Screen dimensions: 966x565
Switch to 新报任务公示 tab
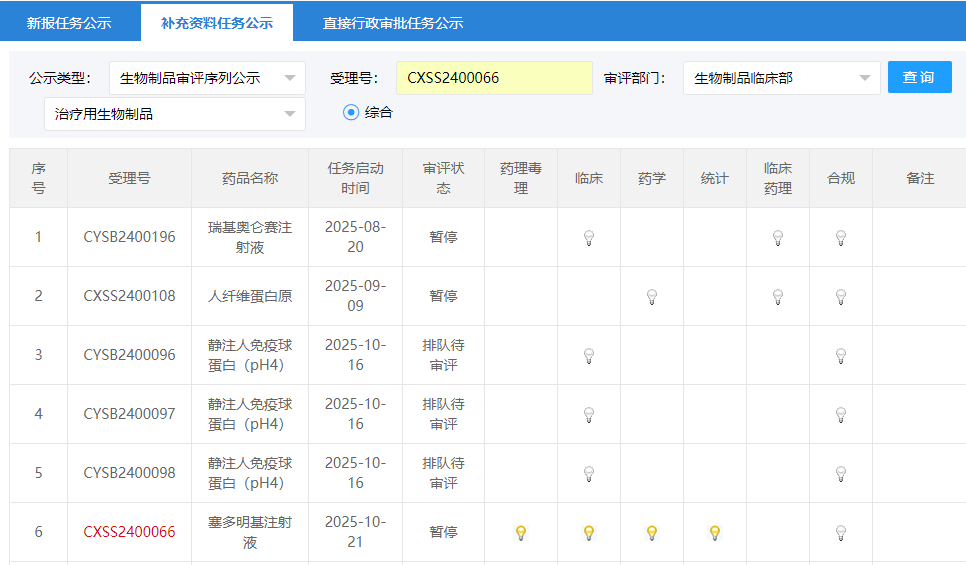click(69, 23)
